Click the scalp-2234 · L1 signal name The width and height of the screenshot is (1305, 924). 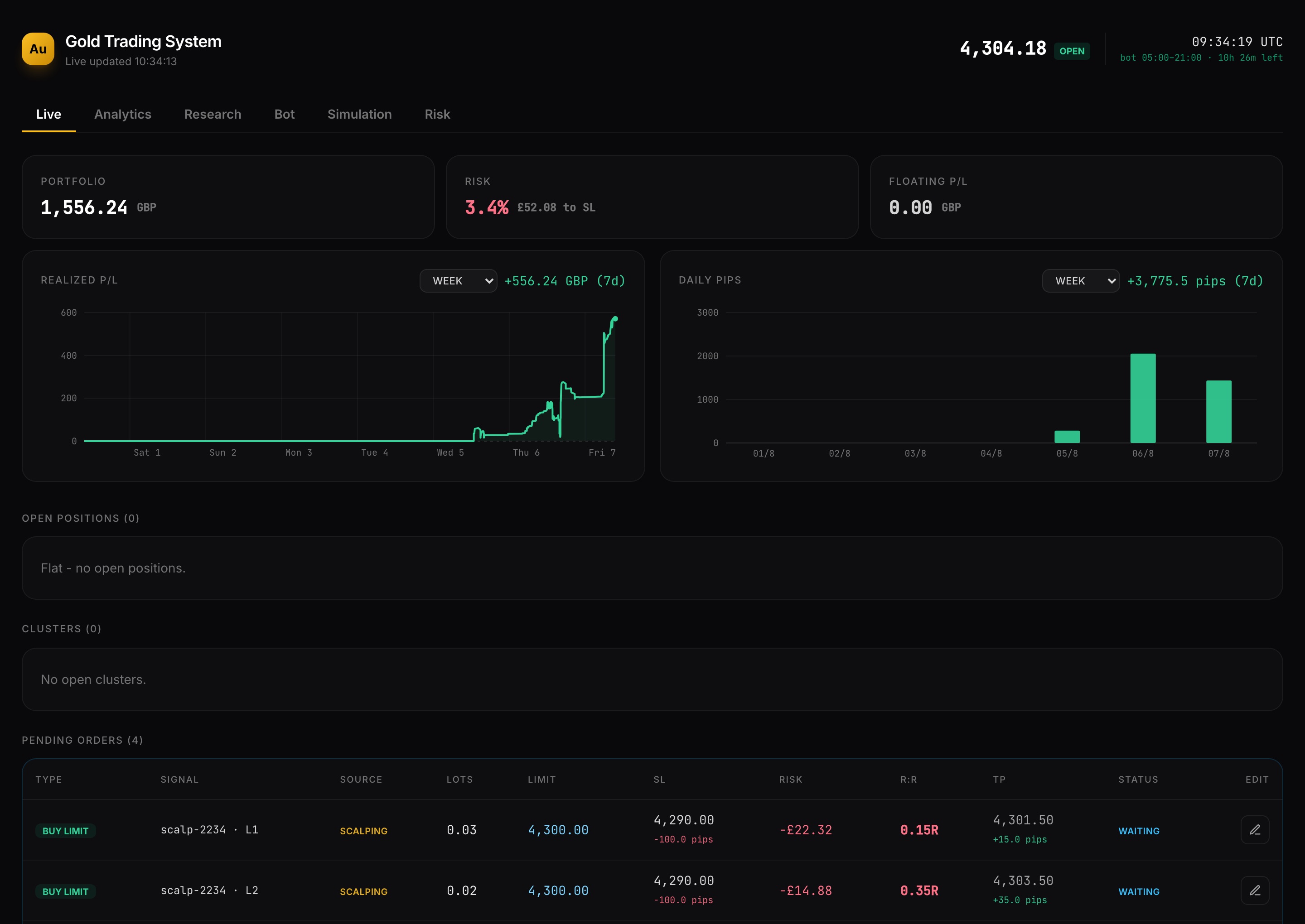pos(209,830)
